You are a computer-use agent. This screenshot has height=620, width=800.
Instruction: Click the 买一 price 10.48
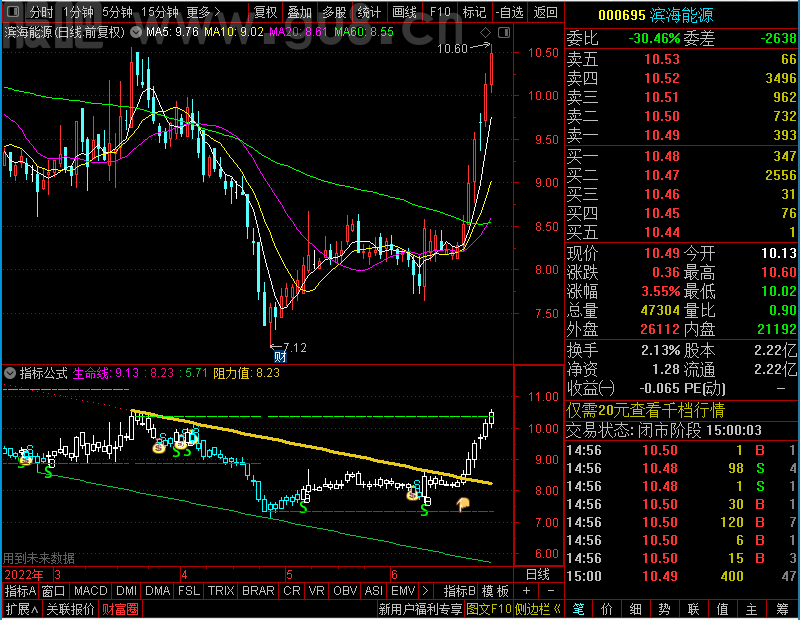[x=662, y=156]
